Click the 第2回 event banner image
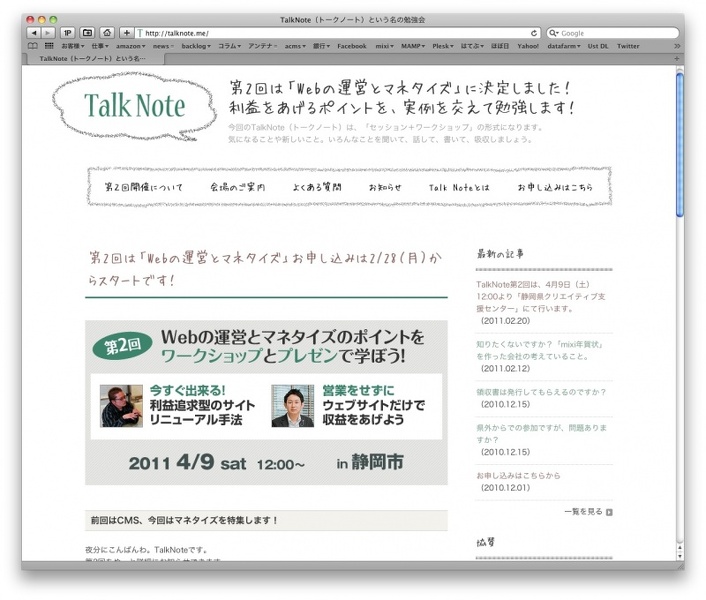 [266, 403]
